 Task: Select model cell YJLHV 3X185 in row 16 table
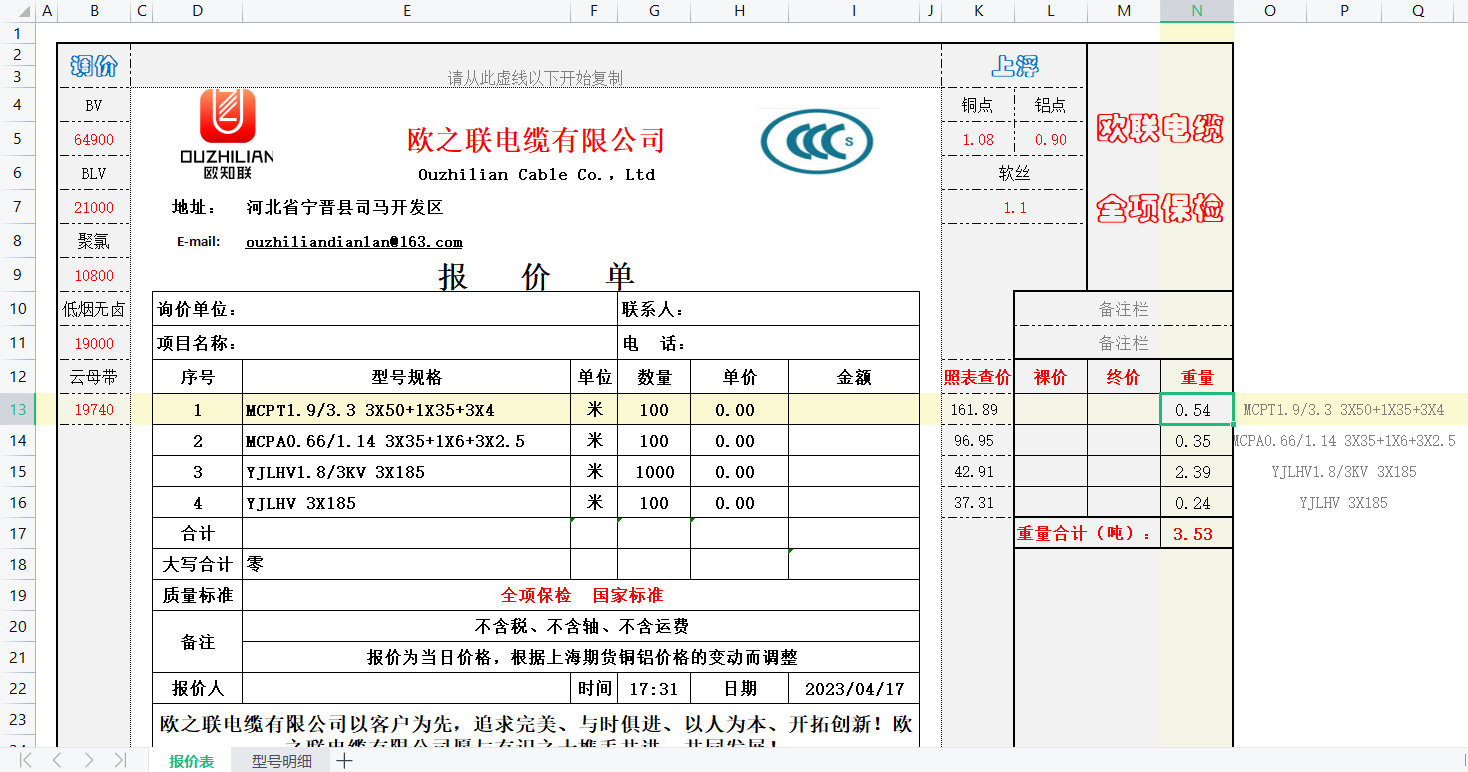click(x=406, y=503)
